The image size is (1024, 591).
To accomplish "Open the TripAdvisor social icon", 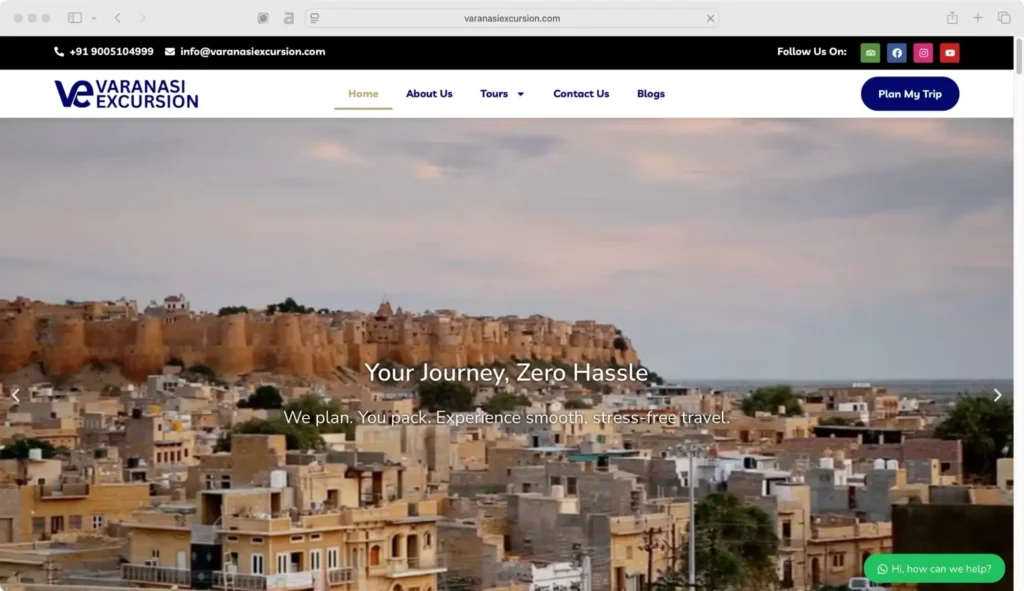I will [x=870, y=52].
